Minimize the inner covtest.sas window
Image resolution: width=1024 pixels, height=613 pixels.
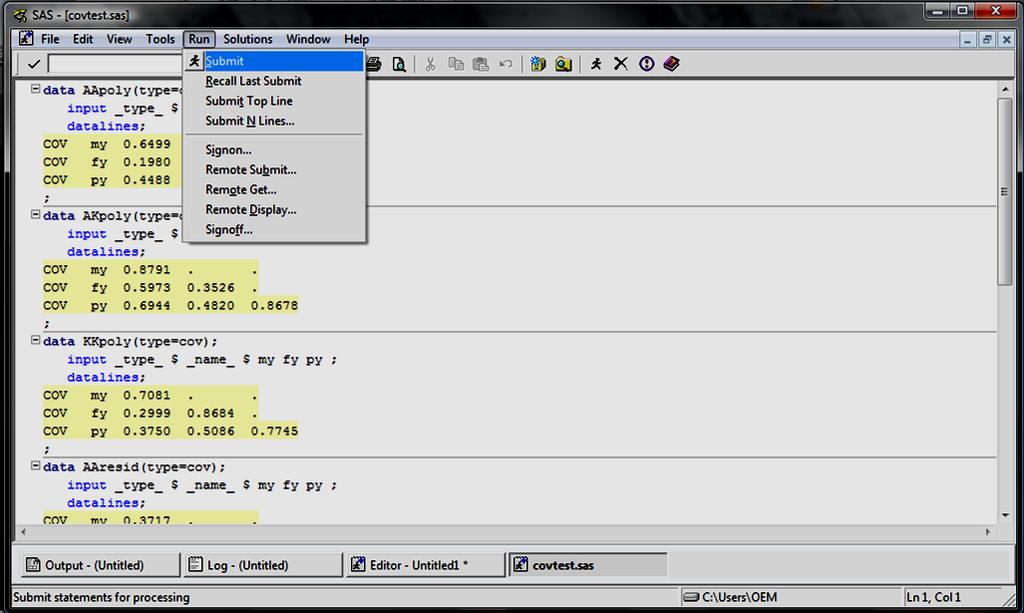click(x=967, y=39)
